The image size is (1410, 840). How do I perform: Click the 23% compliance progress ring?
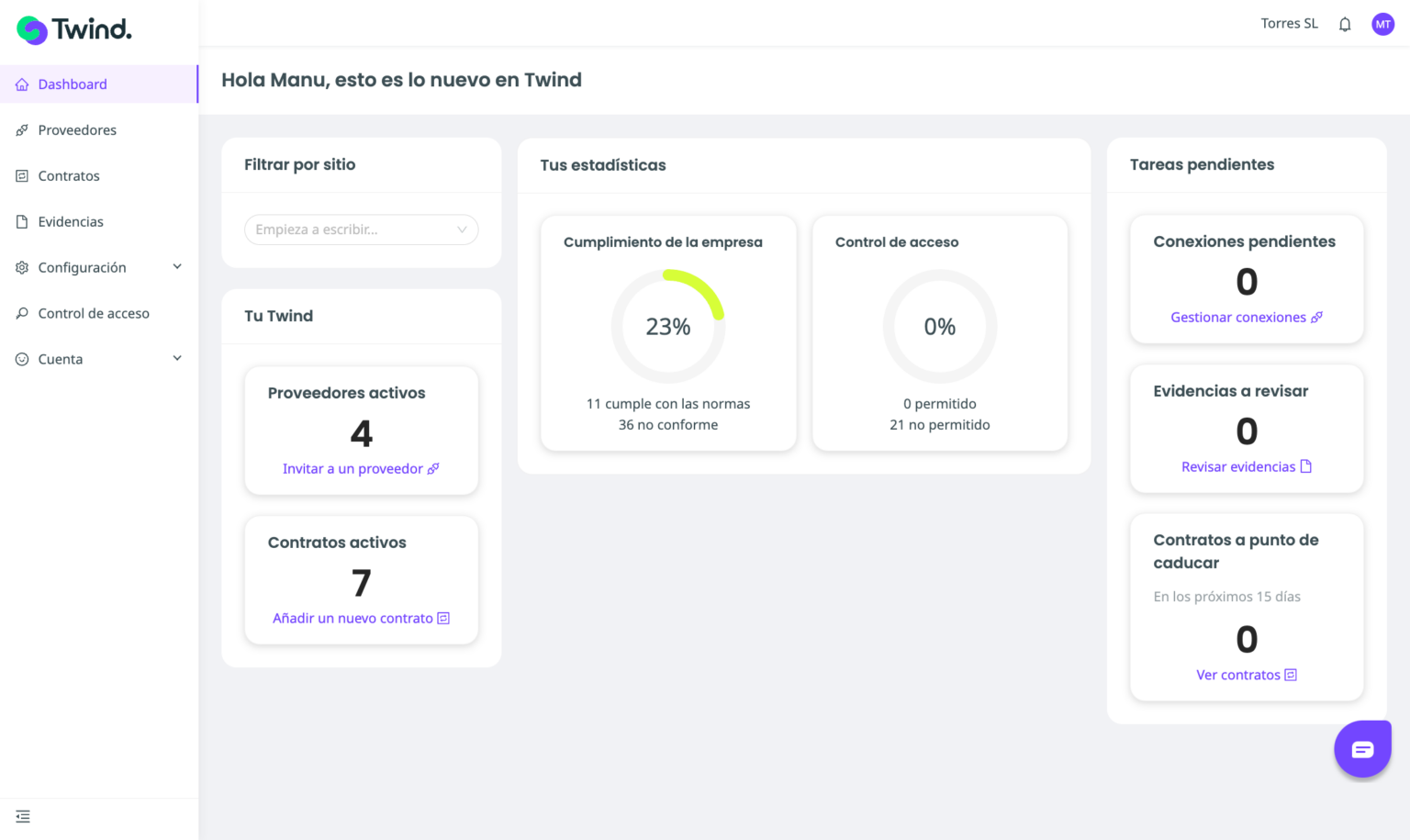(668, 326)
